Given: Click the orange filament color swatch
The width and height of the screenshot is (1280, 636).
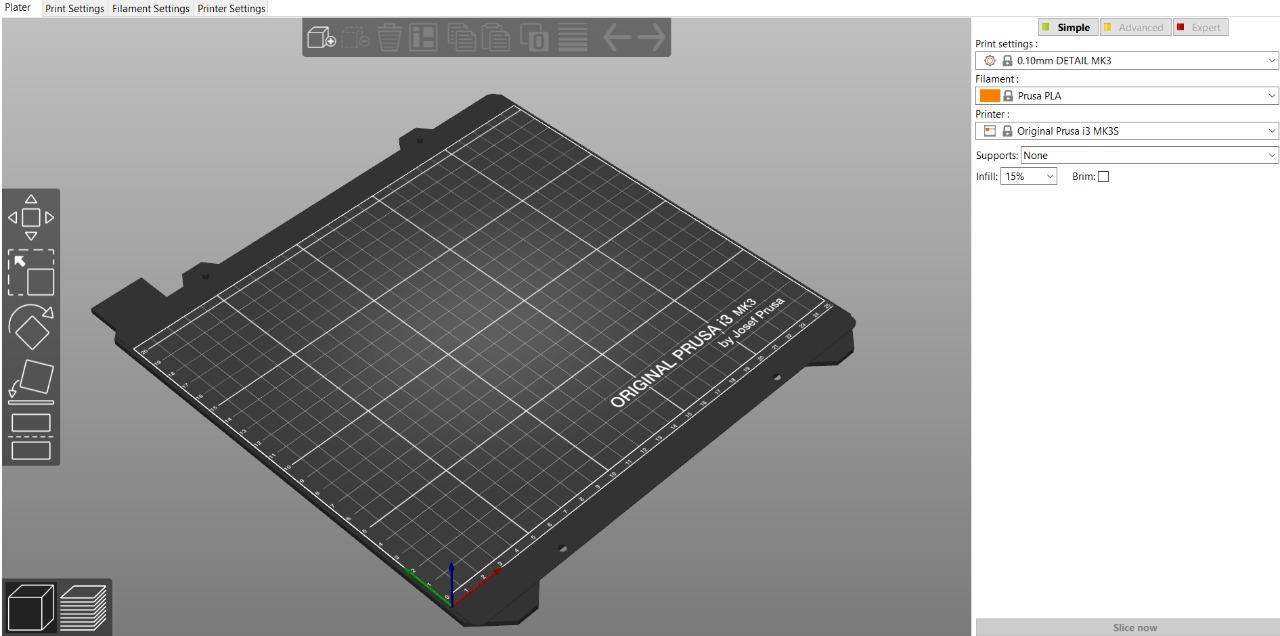Looking at the screenshot, I should (x=990, y=96).
